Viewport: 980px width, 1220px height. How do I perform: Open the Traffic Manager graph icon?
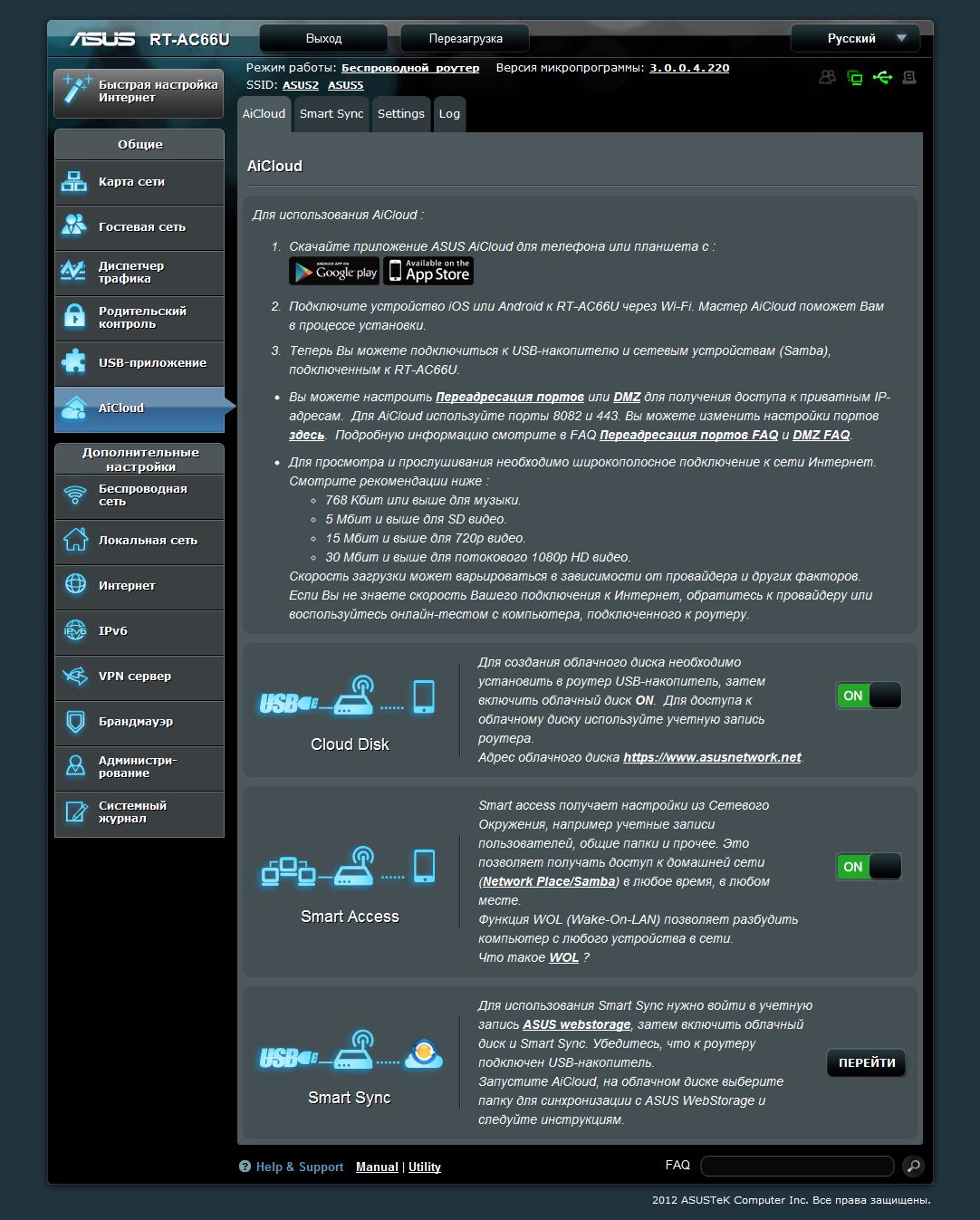tap(74, 271)
